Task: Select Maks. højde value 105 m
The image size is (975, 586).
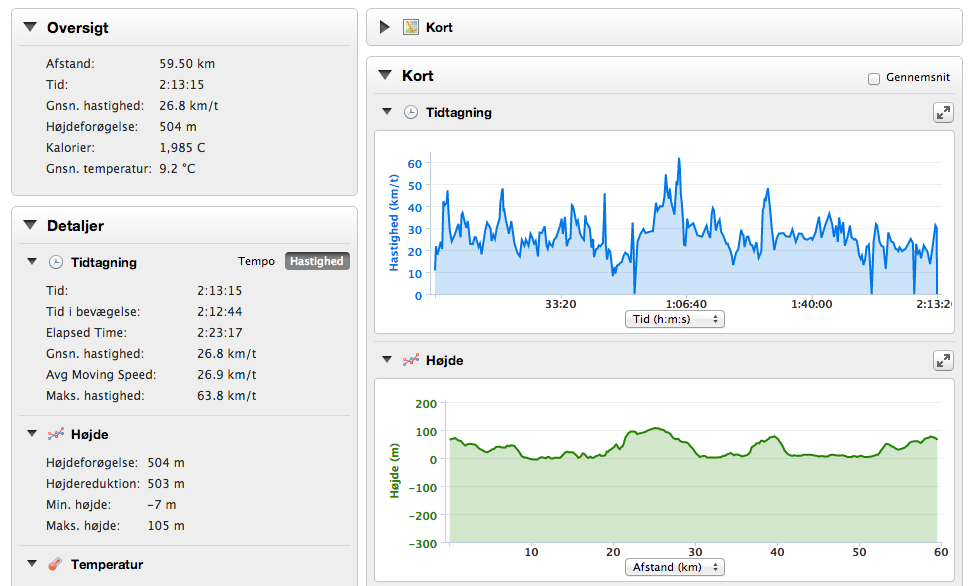Action: [x=166, y=526]
